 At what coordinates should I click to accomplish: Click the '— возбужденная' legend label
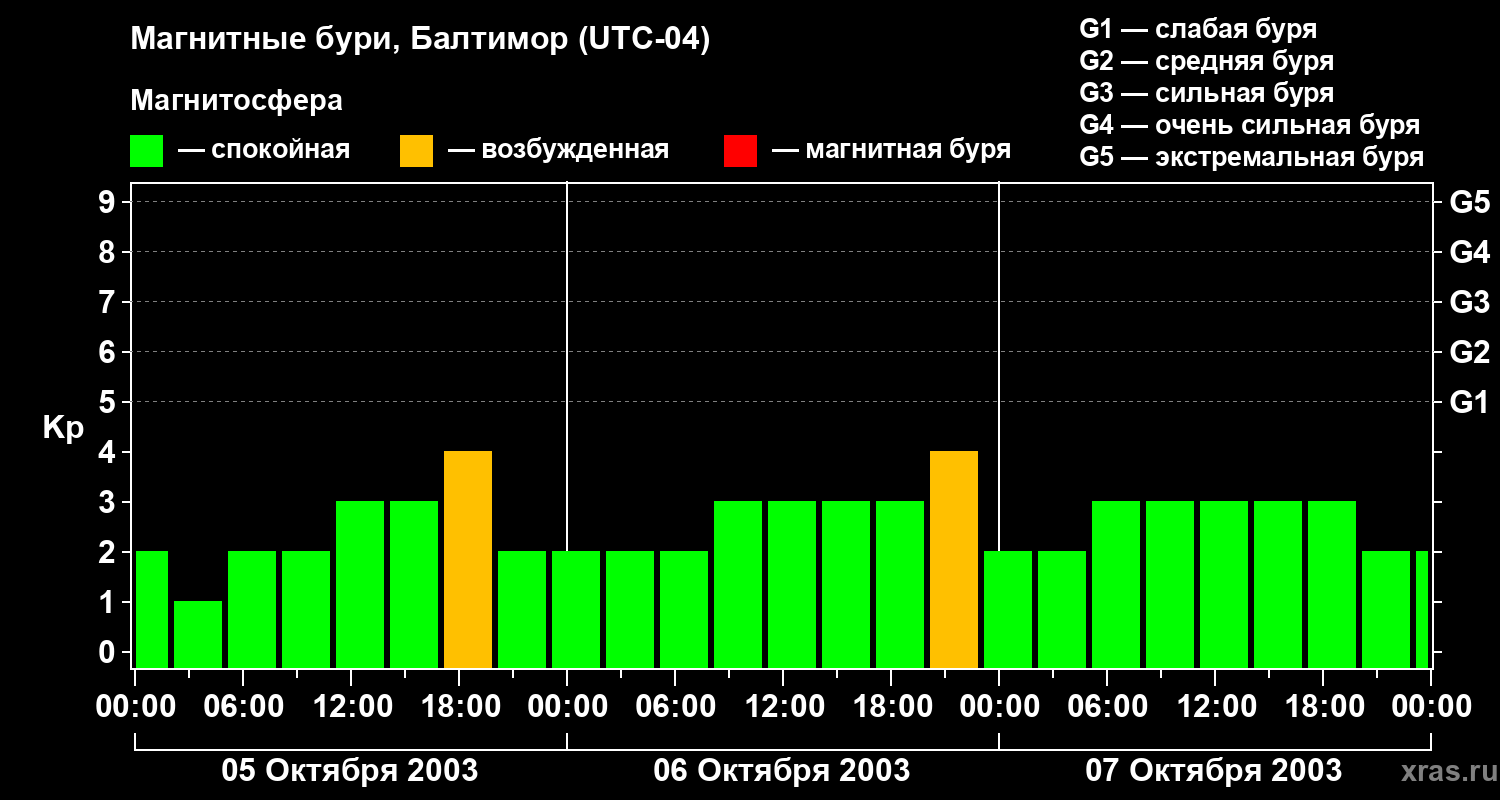pyautogui.click(x=559, y=150)
